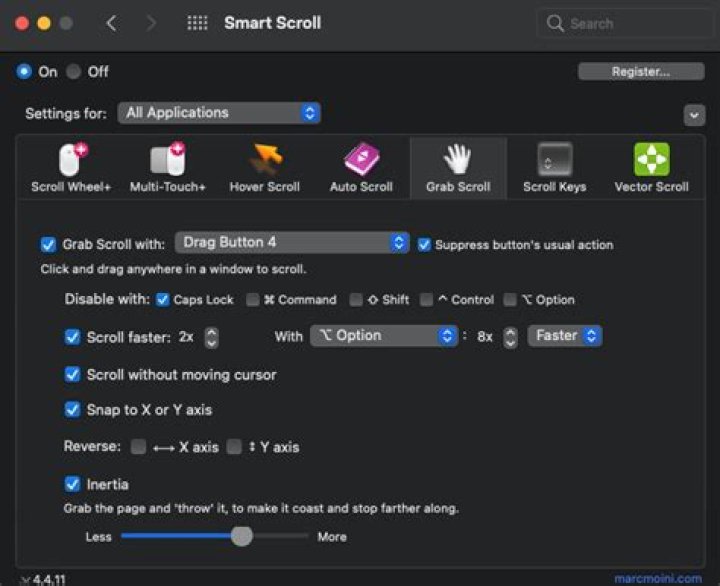Open the marcmoini.com link
This screenshot has height=586, width=720.
pyautogui.click(x=658, y=578)
